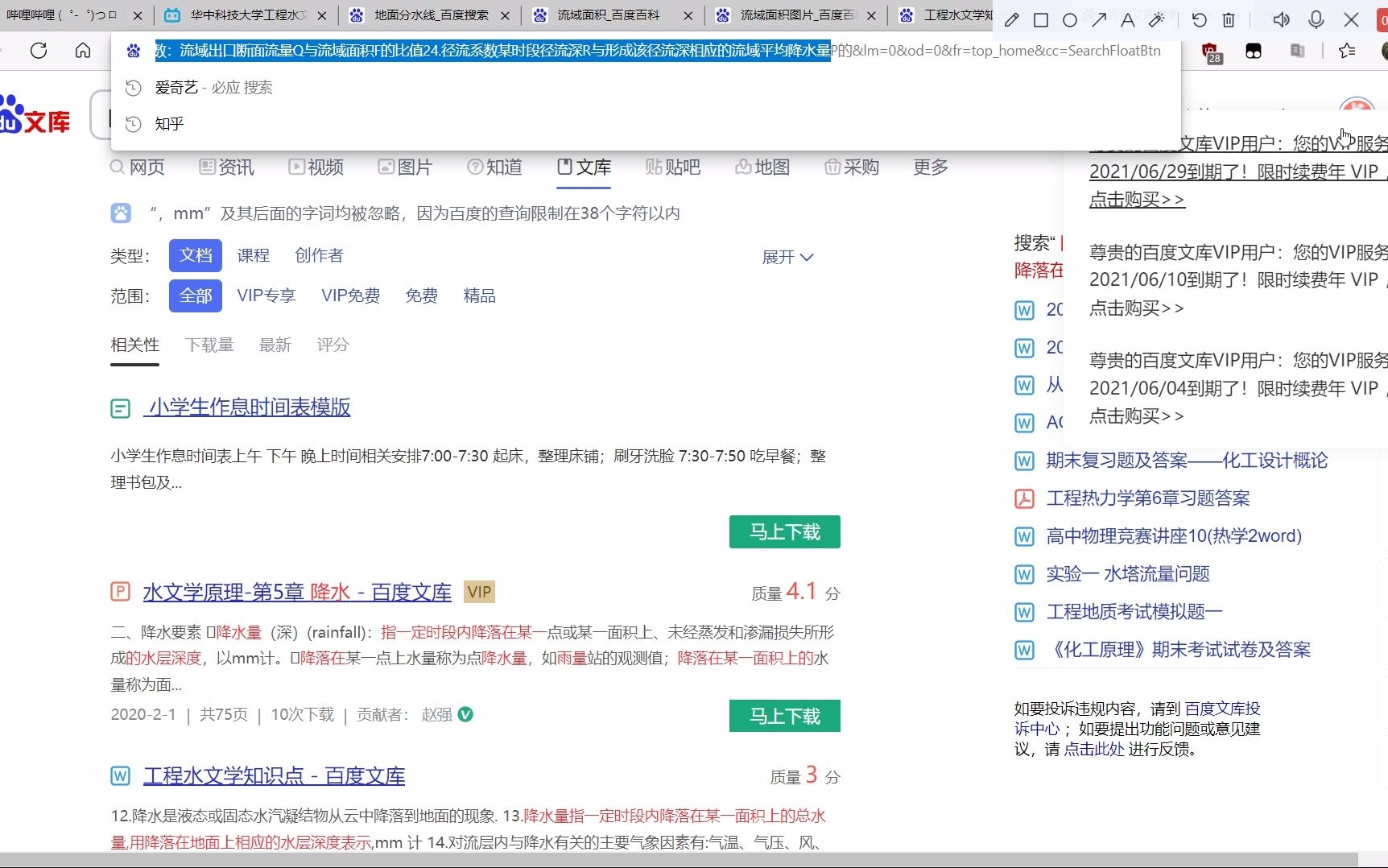Open the translate page extension icon
The height and width of the screenshot is (868, 1388).
[1297, 51]
